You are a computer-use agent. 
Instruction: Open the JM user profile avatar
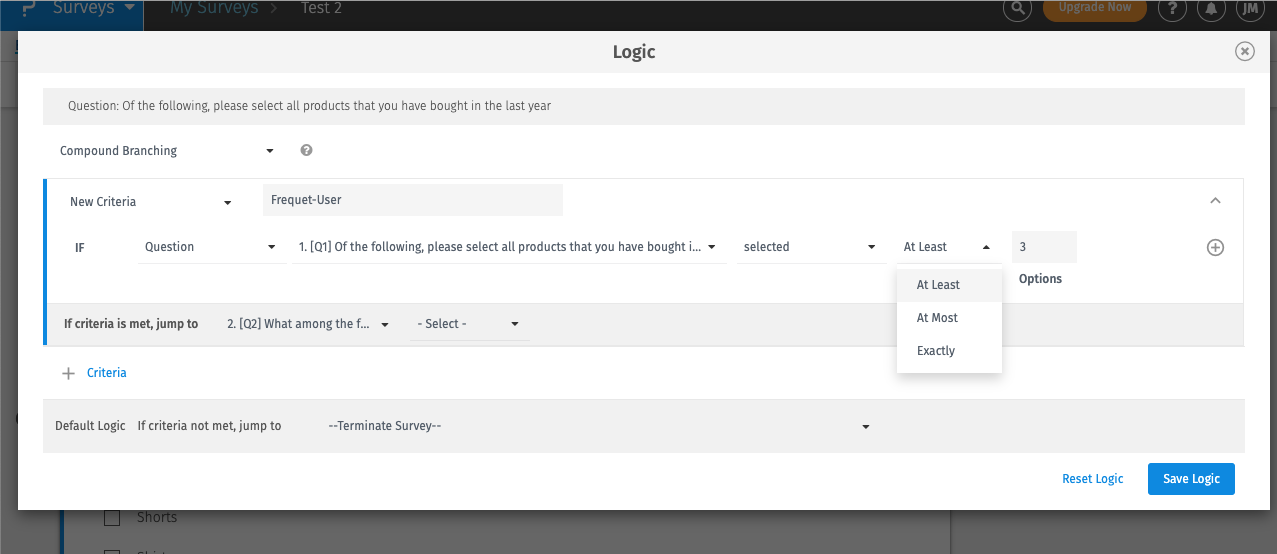pos(1248,9)
